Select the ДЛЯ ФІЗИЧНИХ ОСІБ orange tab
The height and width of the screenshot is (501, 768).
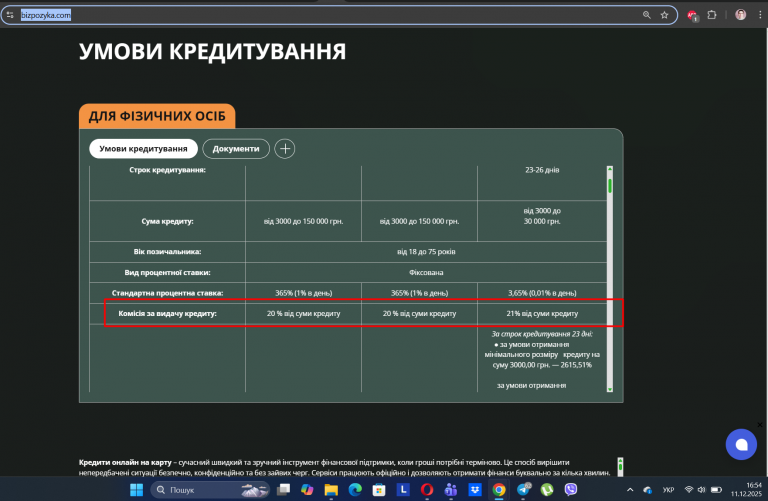pyautogui.click(x=157, y=116)
